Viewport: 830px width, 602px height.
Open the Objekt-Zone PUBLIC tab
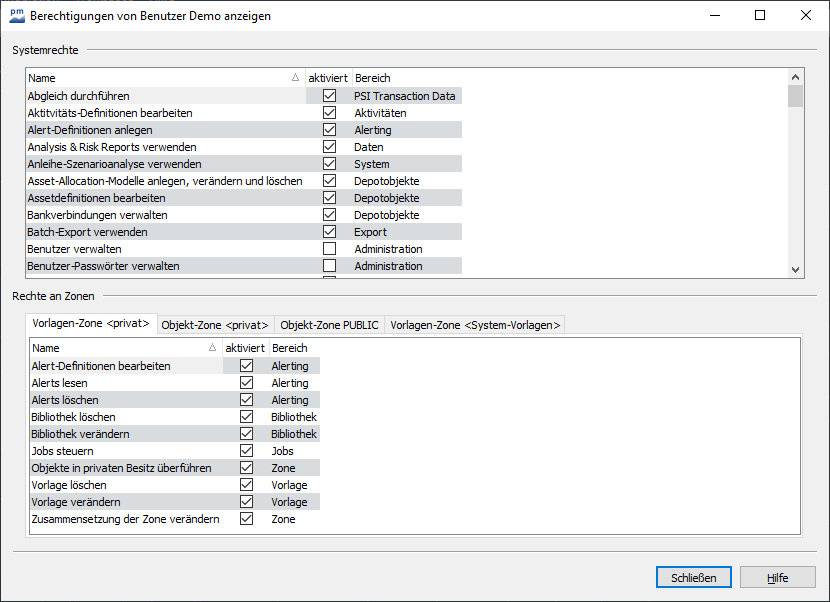pos(329,325)
